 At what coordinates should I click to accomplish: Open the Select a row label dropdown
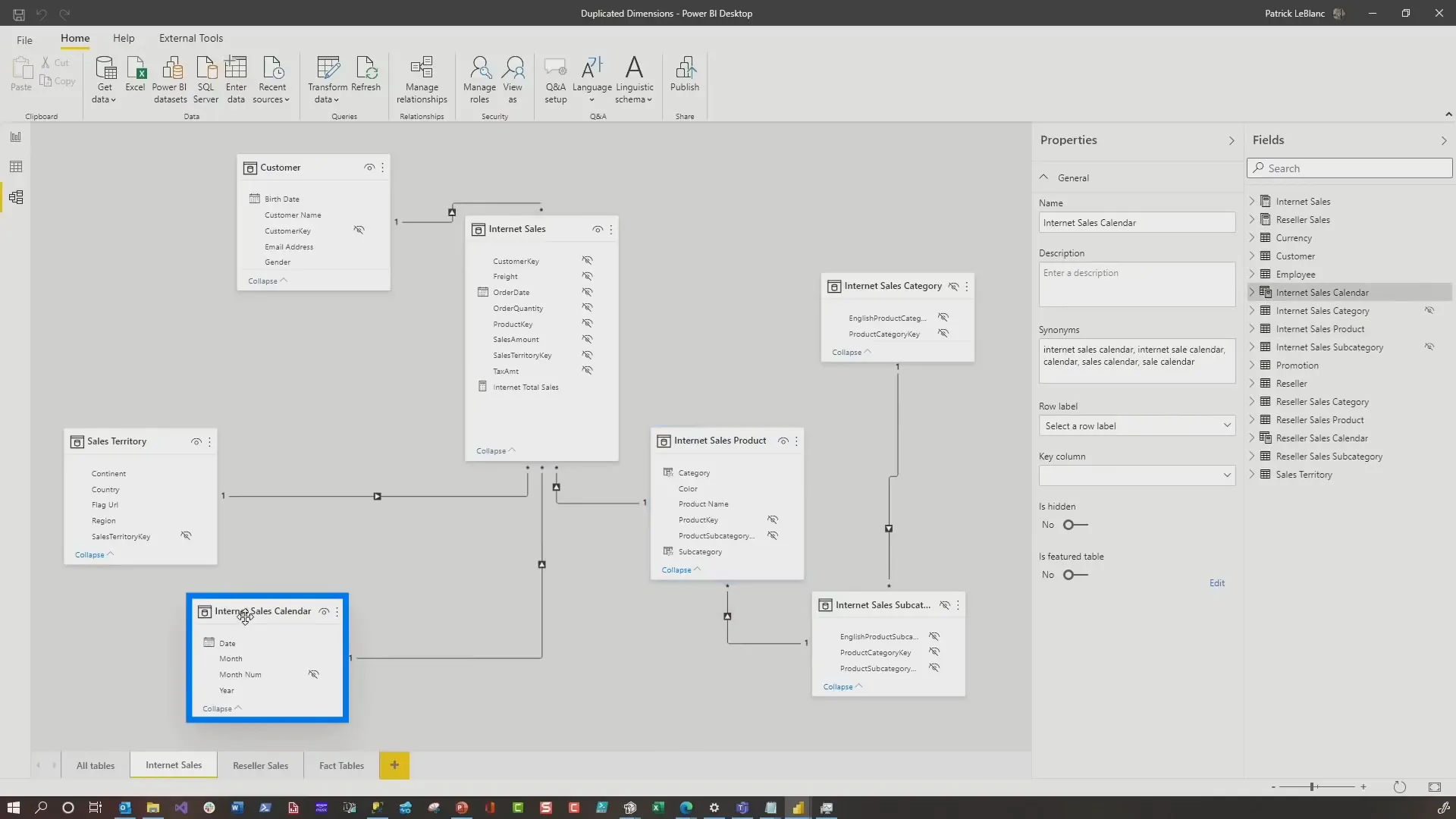[x=1136, y=425]
